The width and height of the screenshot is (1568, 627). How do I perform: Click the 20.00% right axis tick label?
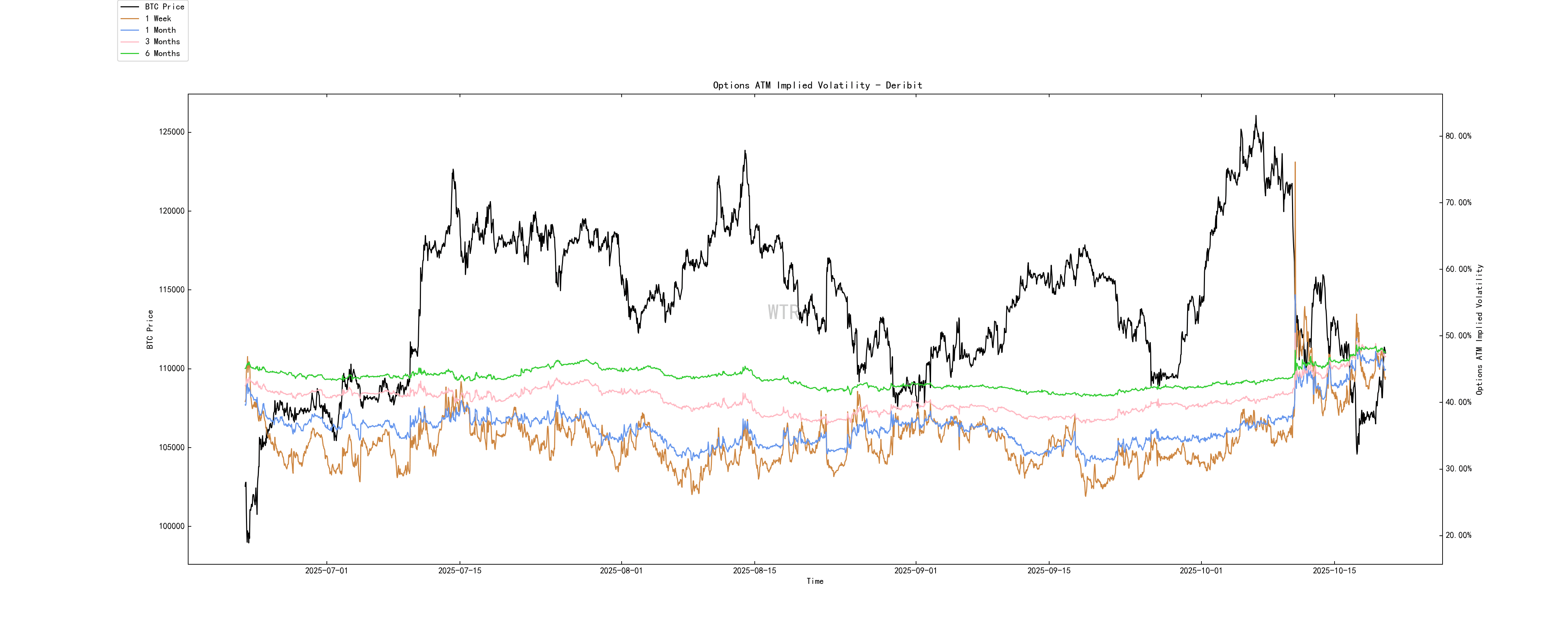(1459, 536)
